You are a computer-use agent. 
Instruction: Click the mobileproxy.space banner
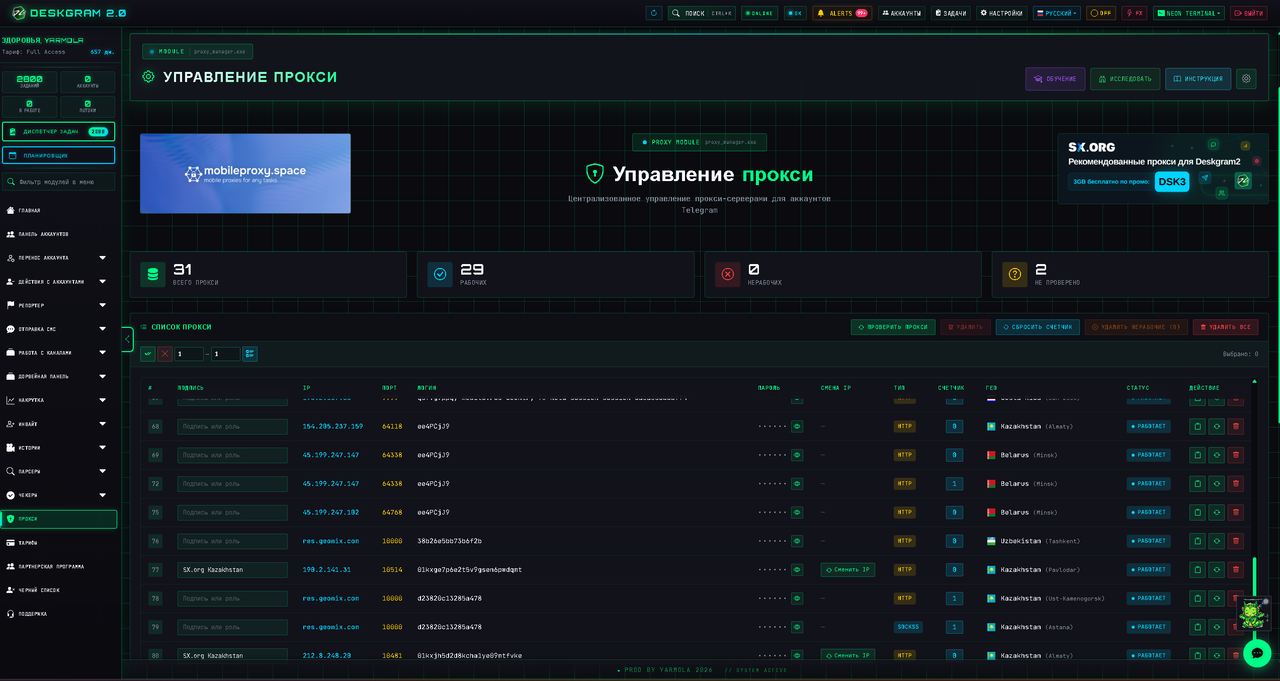click(245, 173)
